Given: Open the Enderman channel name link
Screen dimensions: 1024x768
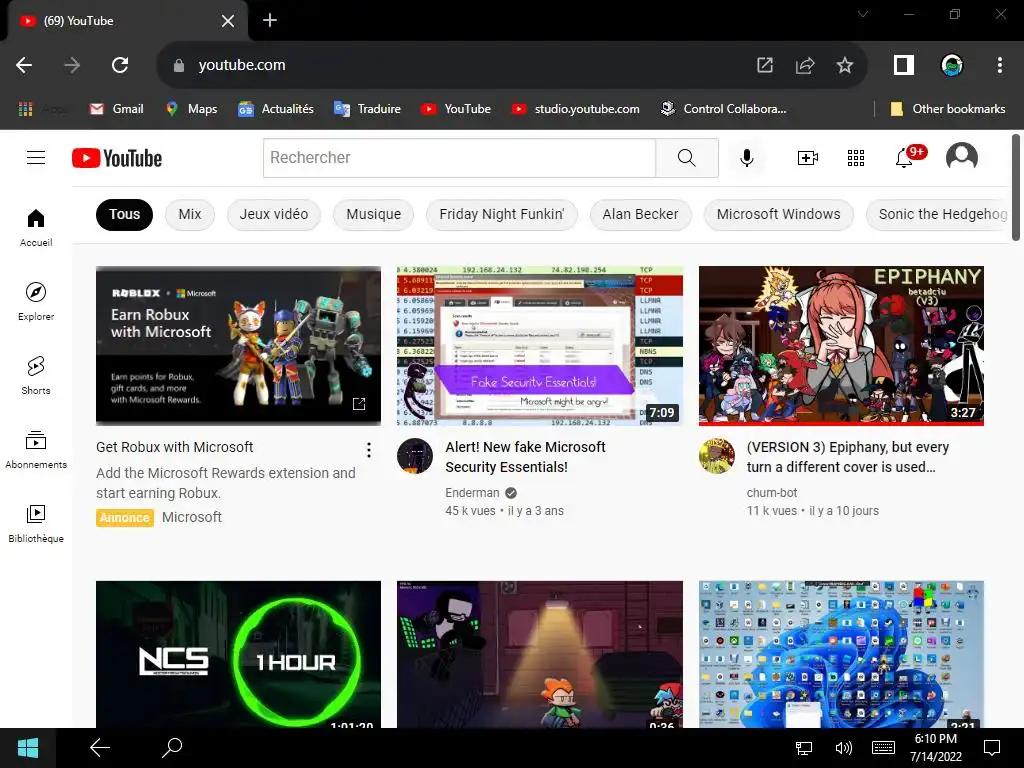Looking at the screenshot, I should tap(472, 492).
